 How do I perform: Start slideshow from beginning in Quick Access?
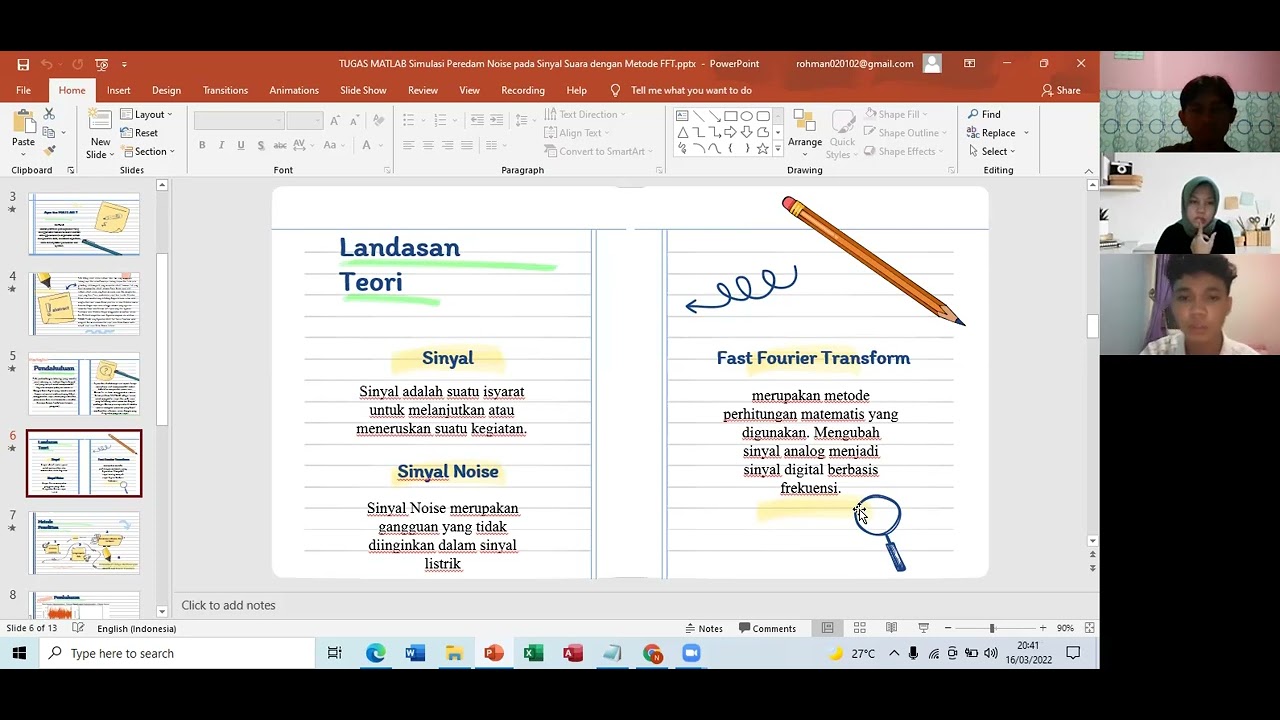[x=101, y=64]
